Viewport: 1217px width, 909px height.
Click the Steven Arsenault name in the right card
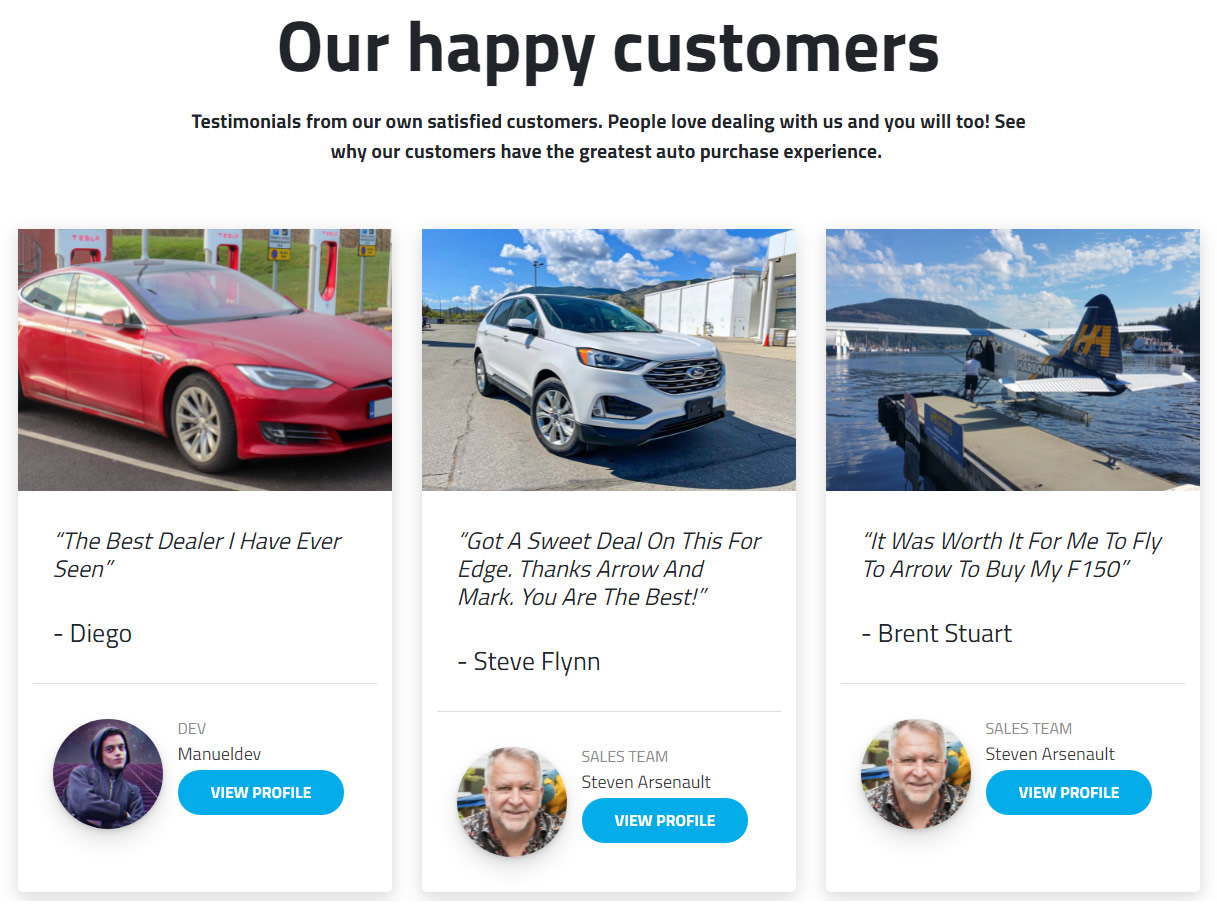point(1050,754)
